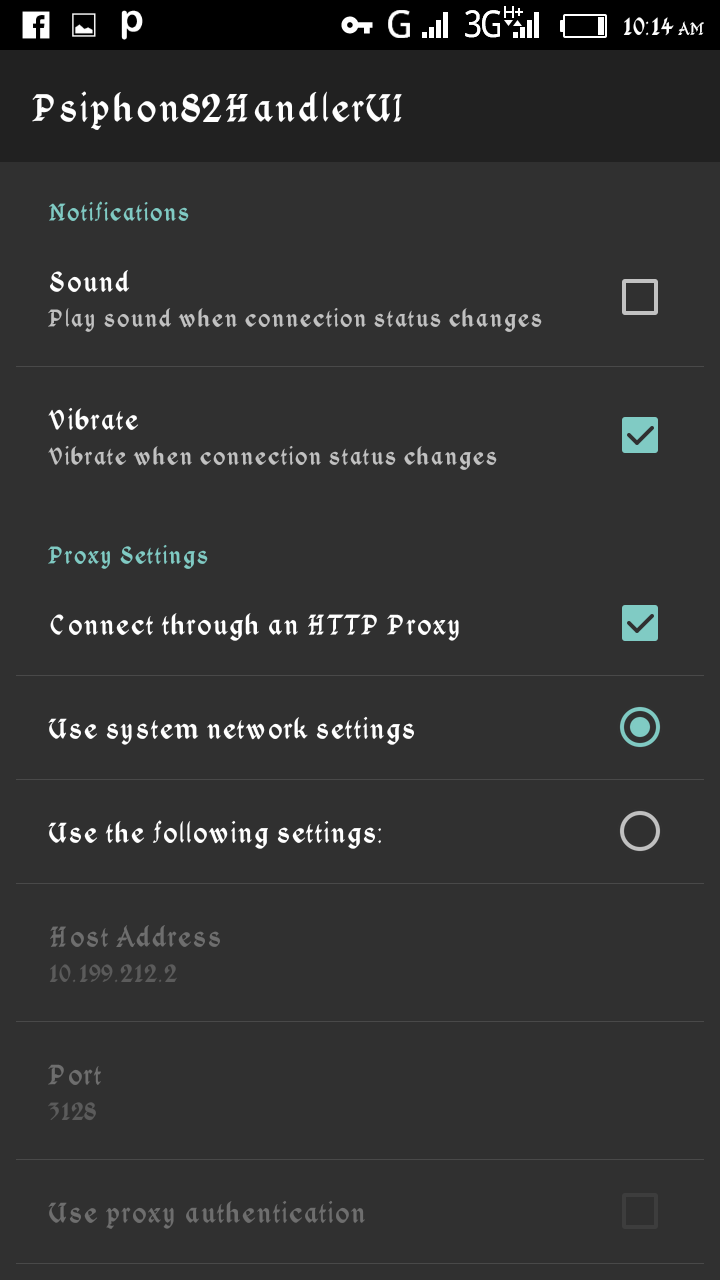Tap the Sound preference text row
The width and height of the screenshot is (720, 1280).
(x=295, y=299)
